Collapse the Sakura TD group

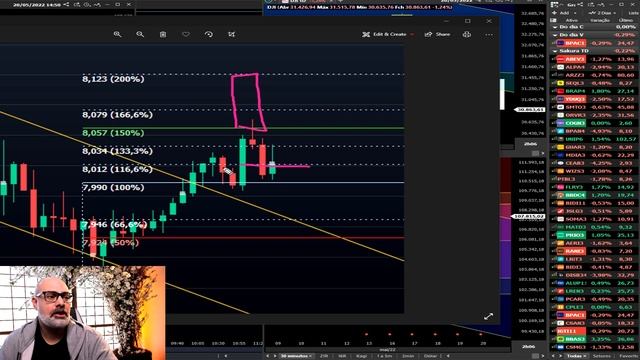coord(555,51)
